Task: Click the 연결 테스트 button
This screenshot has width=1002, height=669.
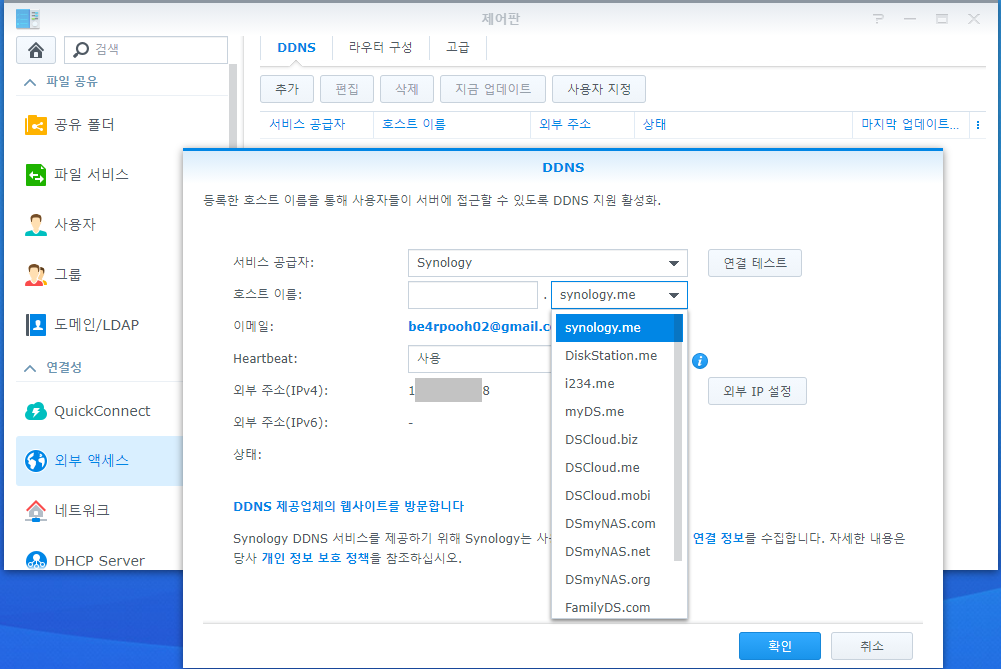Action: [755, 263]
